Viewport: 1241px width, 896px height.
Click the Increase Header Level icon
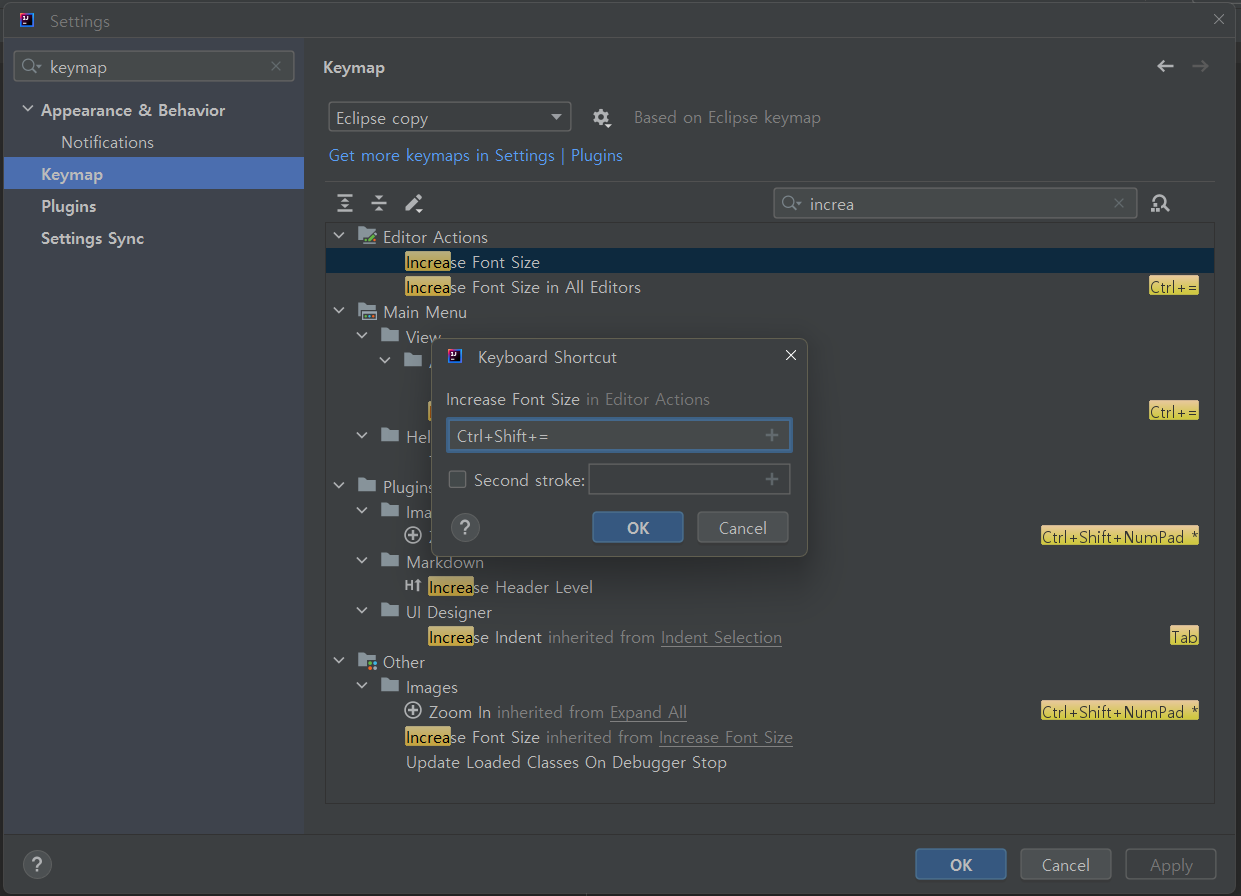click(x=413, y=587)
